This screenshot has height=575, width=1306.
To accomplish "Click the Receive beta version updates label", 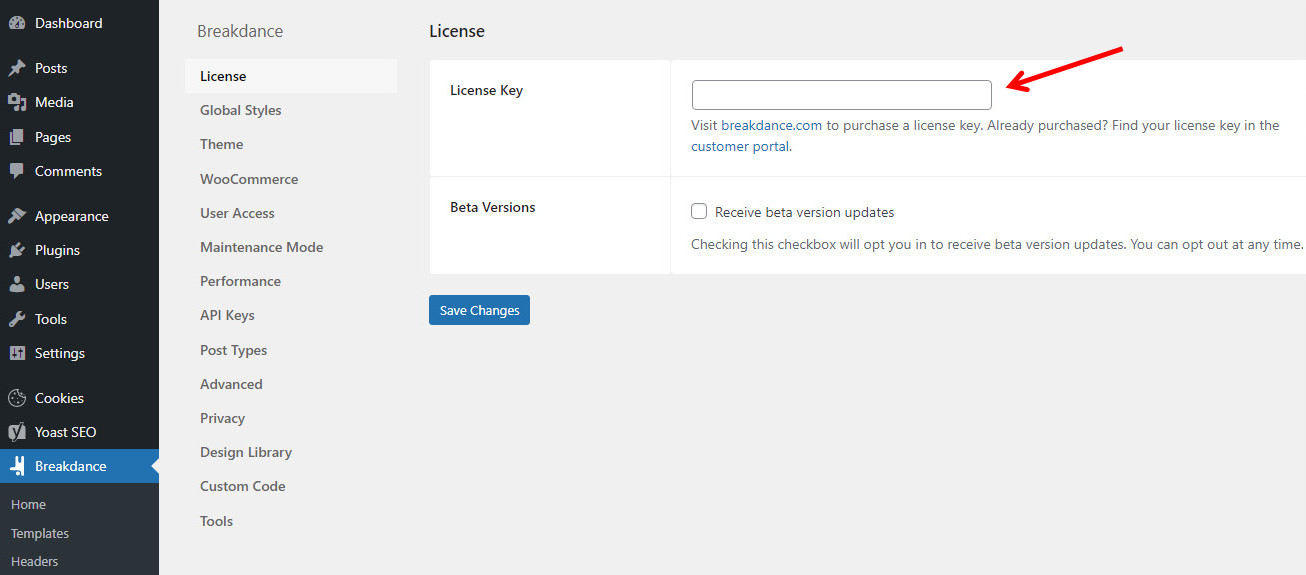I will [x=804, y=212].
